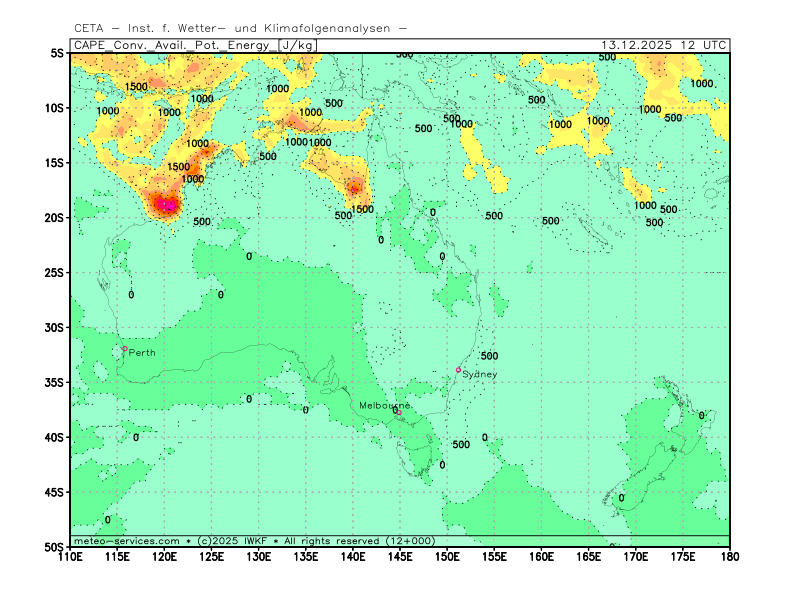Image resolution: width=800 pixels, height=600 pixels.
Task: Click the 0 label in bottom-left corner
Action: [x=108, y=520]
